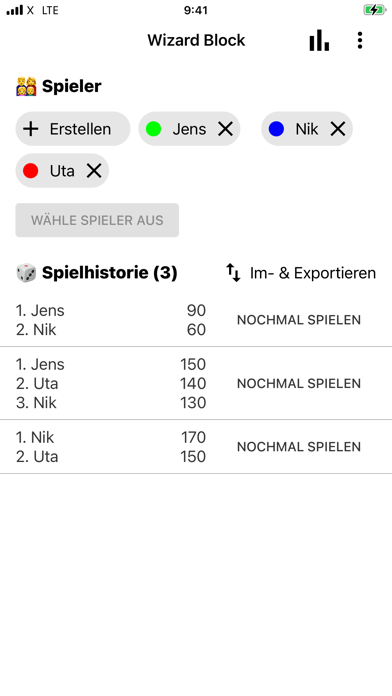Click the family emoji next to Spieler
Screen dimensions: 392x696
(x=26, y=86)
